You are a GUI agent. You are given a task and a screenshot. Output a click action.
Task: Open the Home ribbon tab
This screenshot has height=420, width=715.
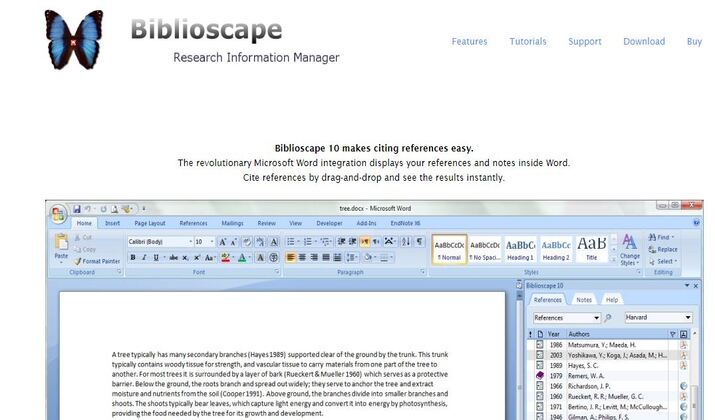click(84, 223)
